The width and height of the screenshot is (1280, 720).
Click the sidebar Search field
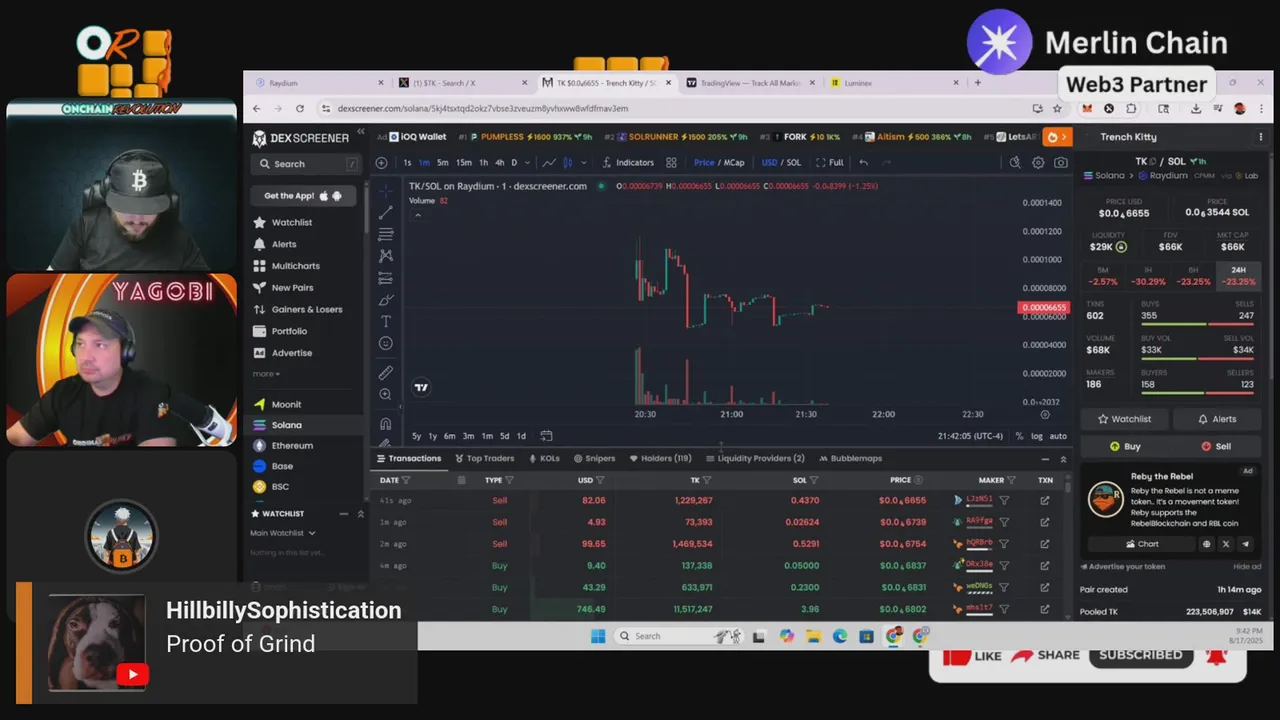point(304,164)
